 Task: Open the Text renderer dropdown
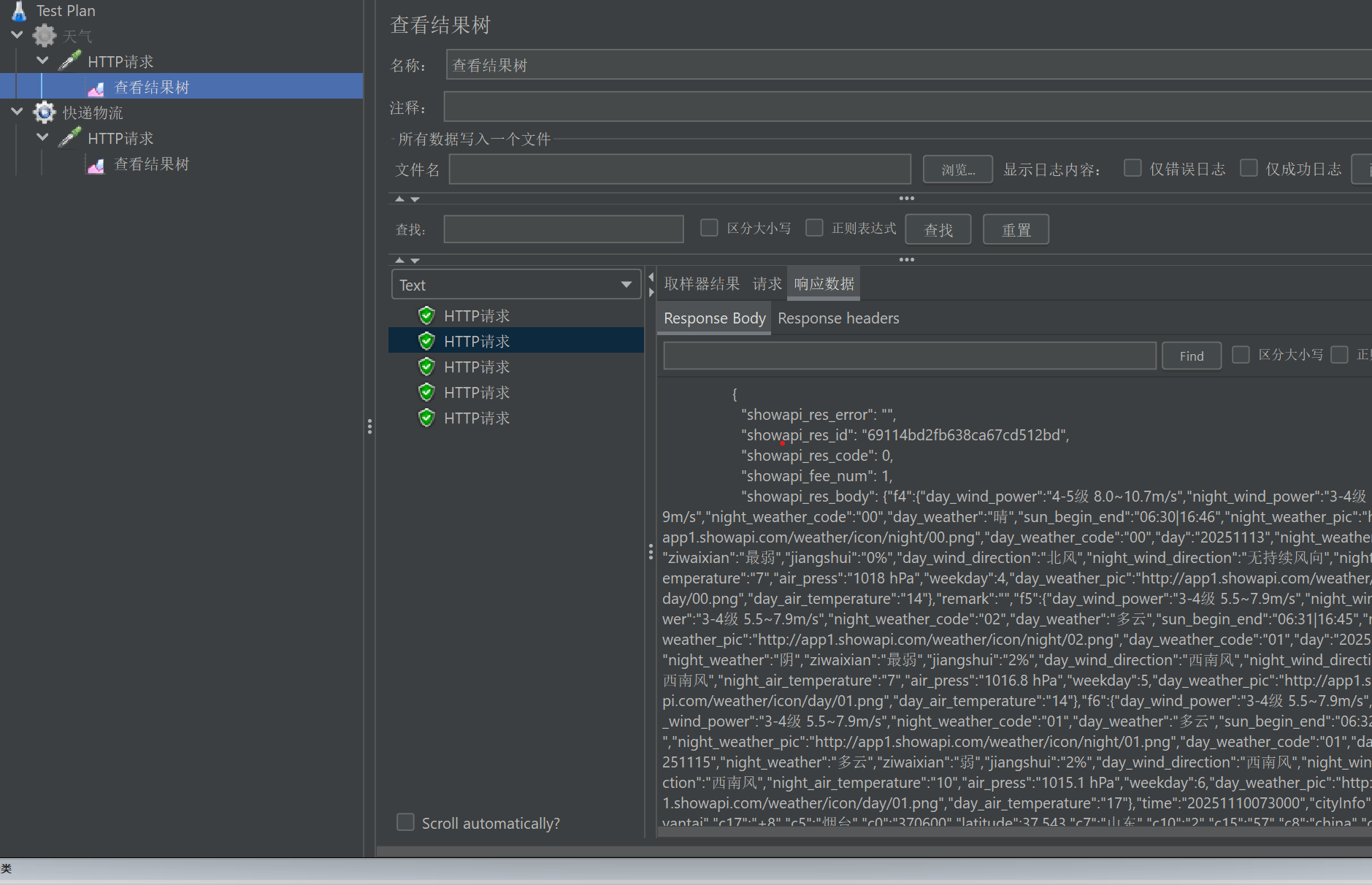coord(516,284)
